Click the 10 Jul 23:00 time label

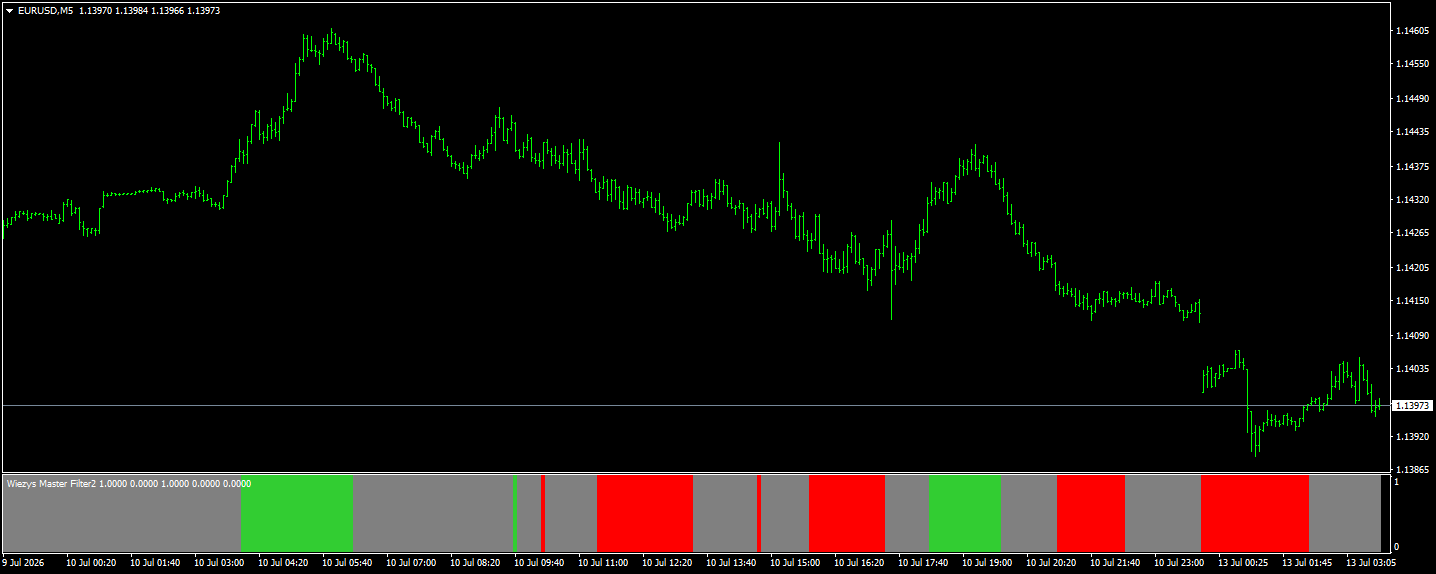point(1179,563)
